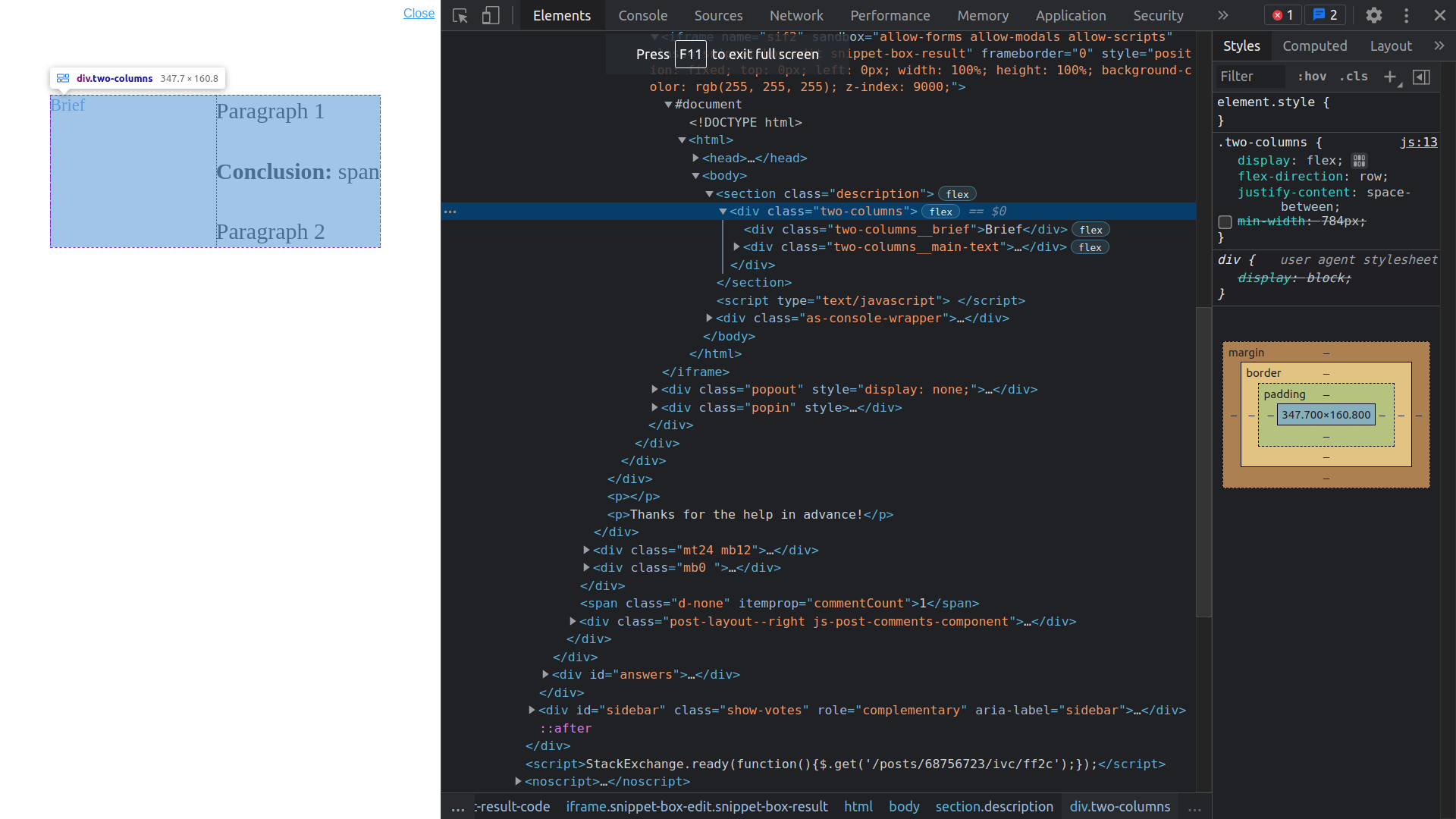Toggle the device toolbar icon

pos(491,15)
